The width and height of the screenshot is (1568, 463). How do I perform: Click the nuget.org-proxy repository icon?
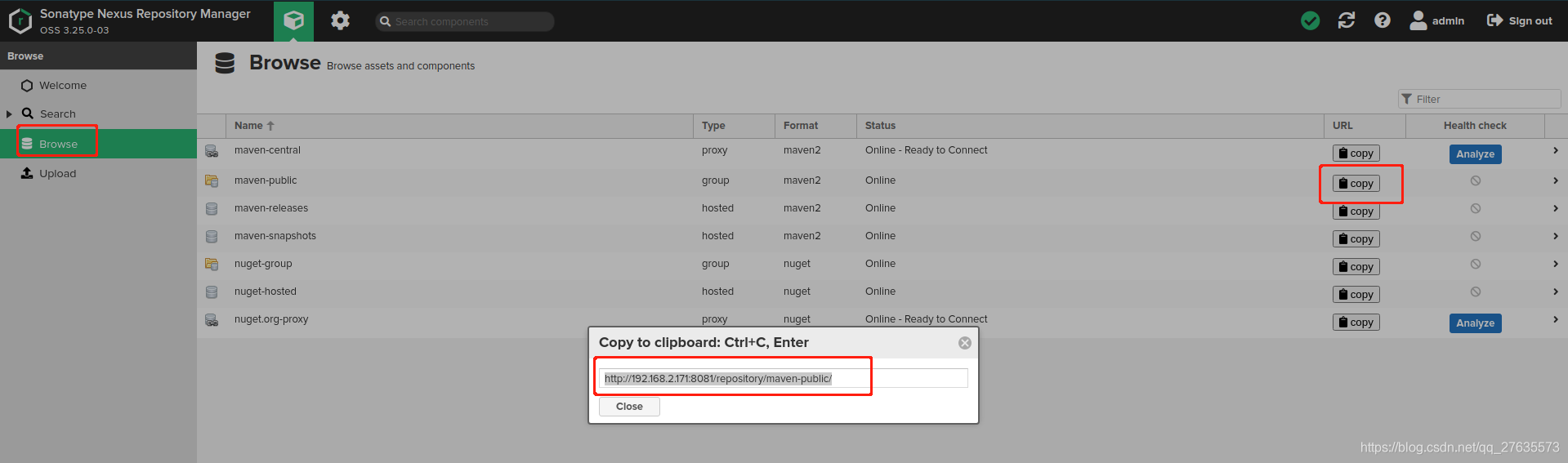(x=212, y=320)
